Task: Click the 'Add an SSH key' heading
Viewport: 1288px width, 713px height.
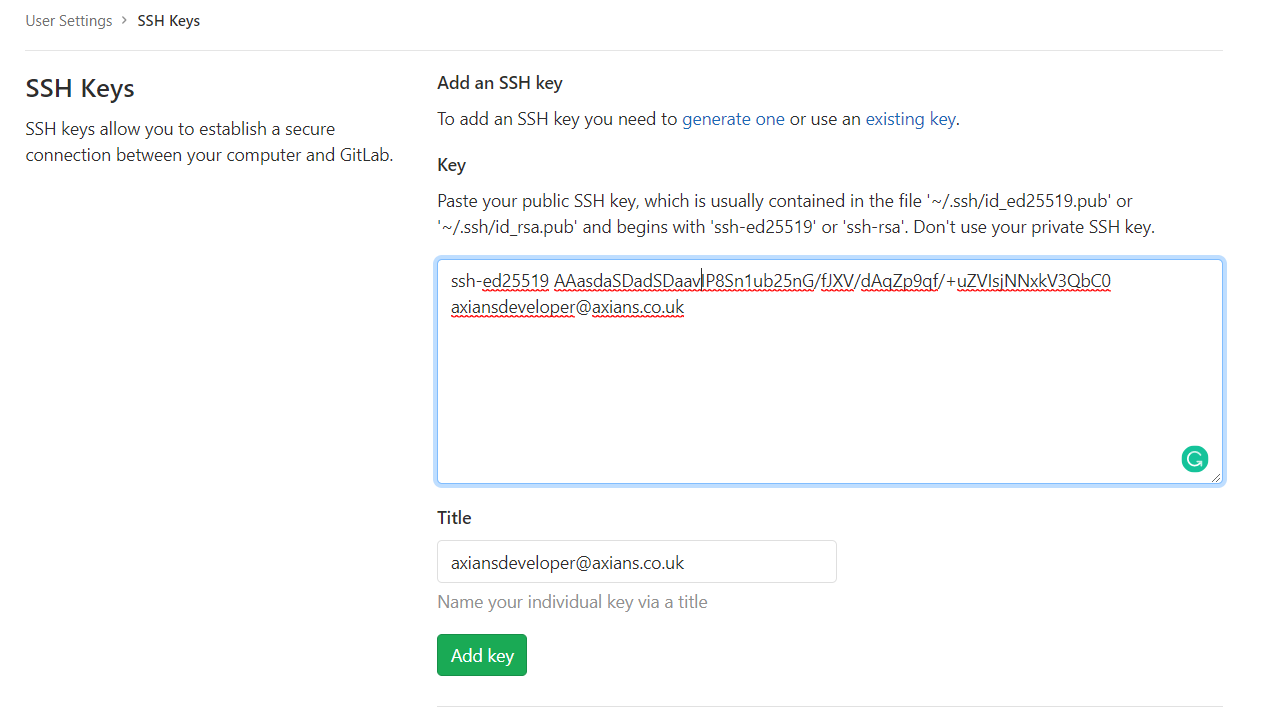Action: tap(500, 83)
